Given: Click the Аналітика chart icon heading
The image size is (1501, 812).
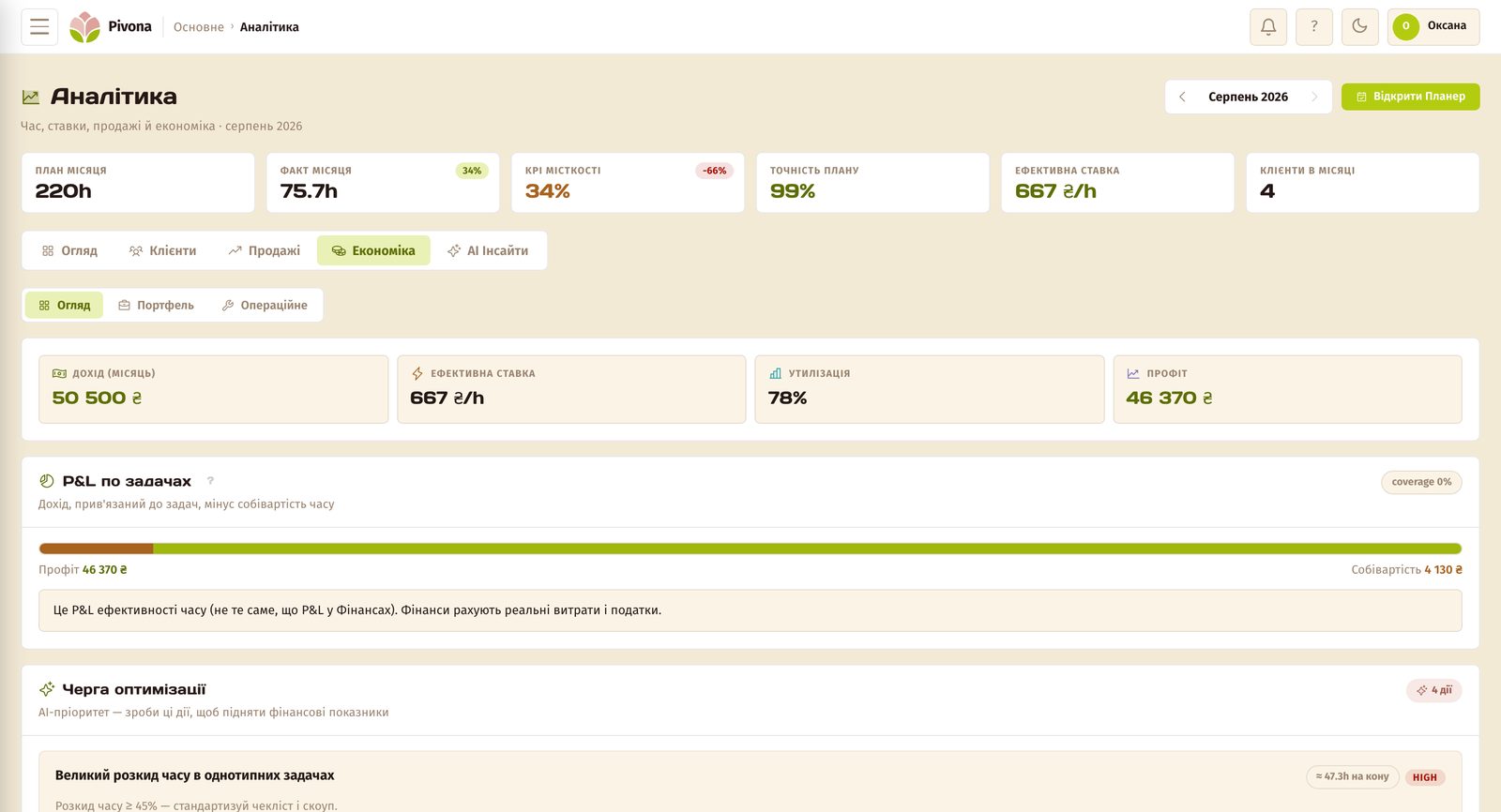Looking at the screenshot, I should 31,97.
